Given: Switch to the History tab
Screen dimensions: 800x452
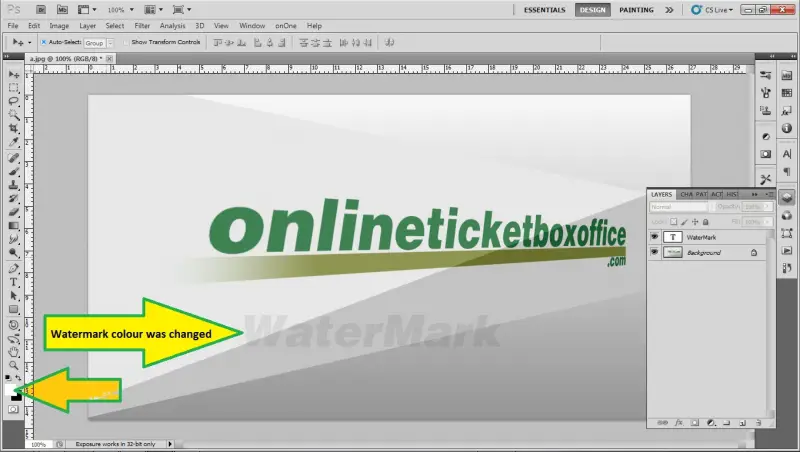Looking at the screenshot, I should 732,194.
